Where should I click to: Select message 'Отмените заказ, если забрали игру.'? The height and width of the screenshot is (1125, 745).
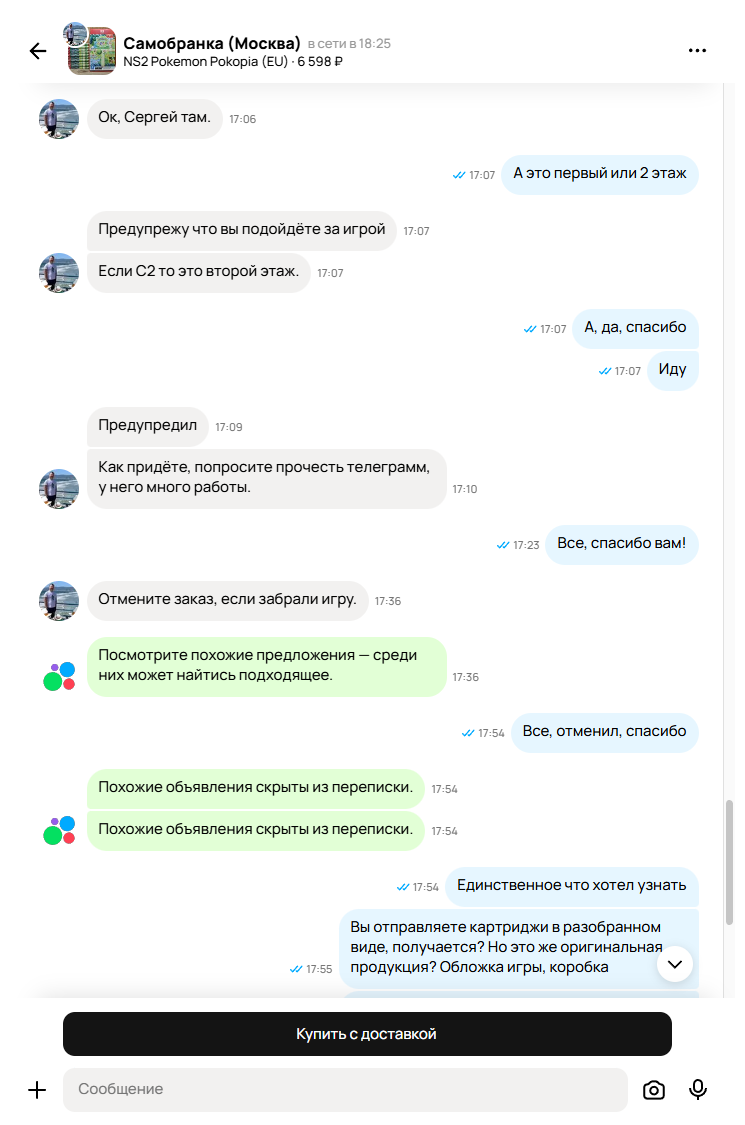[228, 600]
